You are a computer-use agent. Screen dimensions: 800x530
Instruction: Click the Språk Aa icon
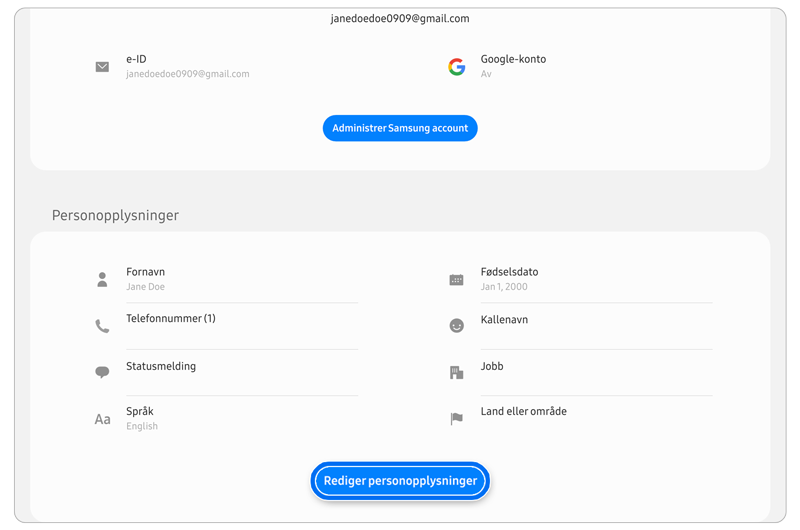(x=102, y=419)
